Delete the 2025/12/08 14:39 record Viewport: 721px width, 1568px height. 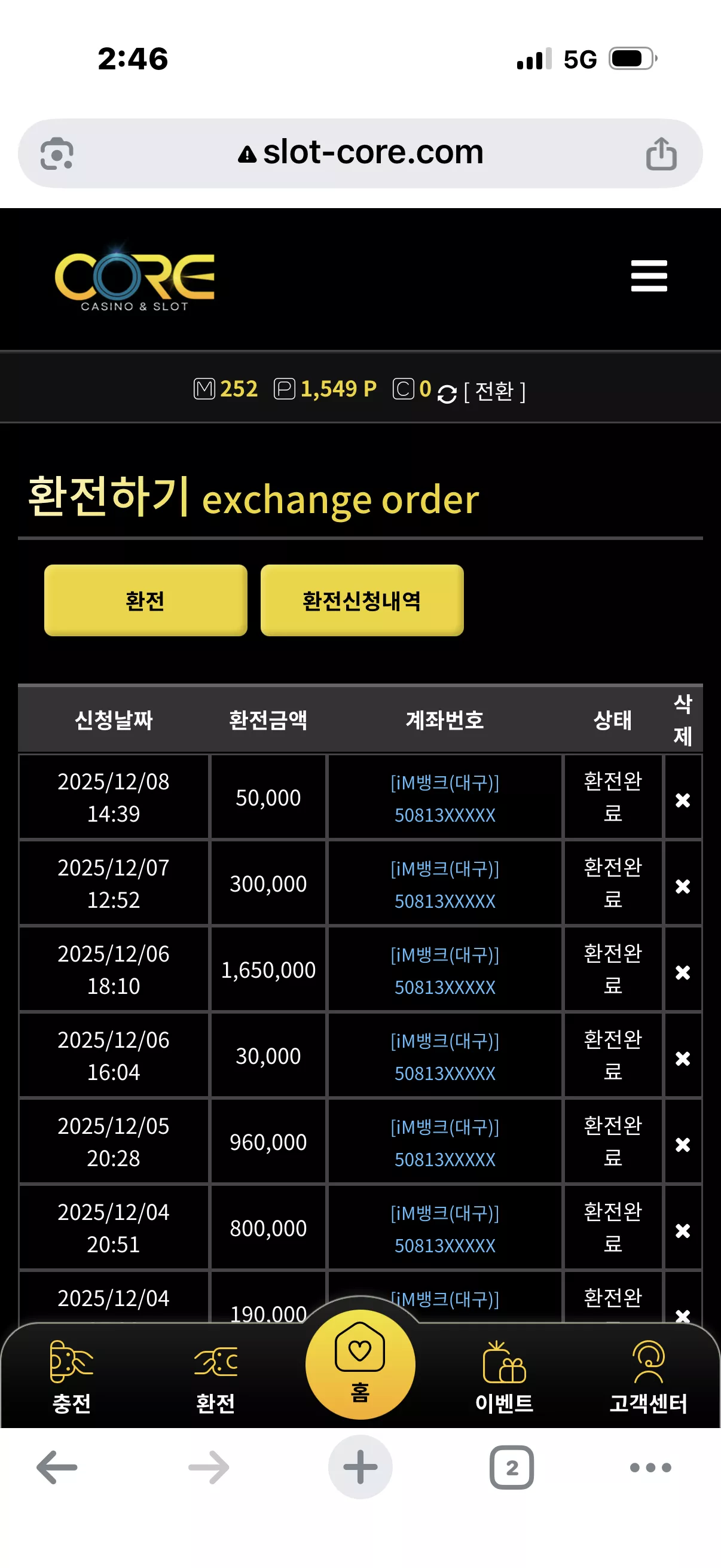click(x=683, y=800)
